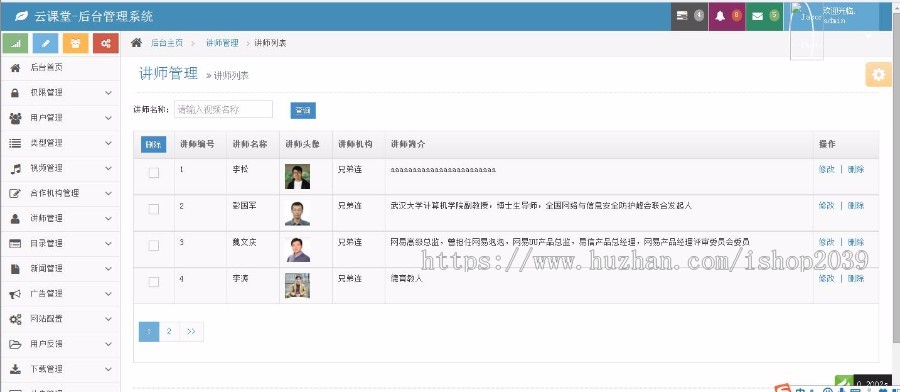Tick the checkbox for lecturer 魏文庆
Screen dimensions: 900x392
click(x=154, y=246)
